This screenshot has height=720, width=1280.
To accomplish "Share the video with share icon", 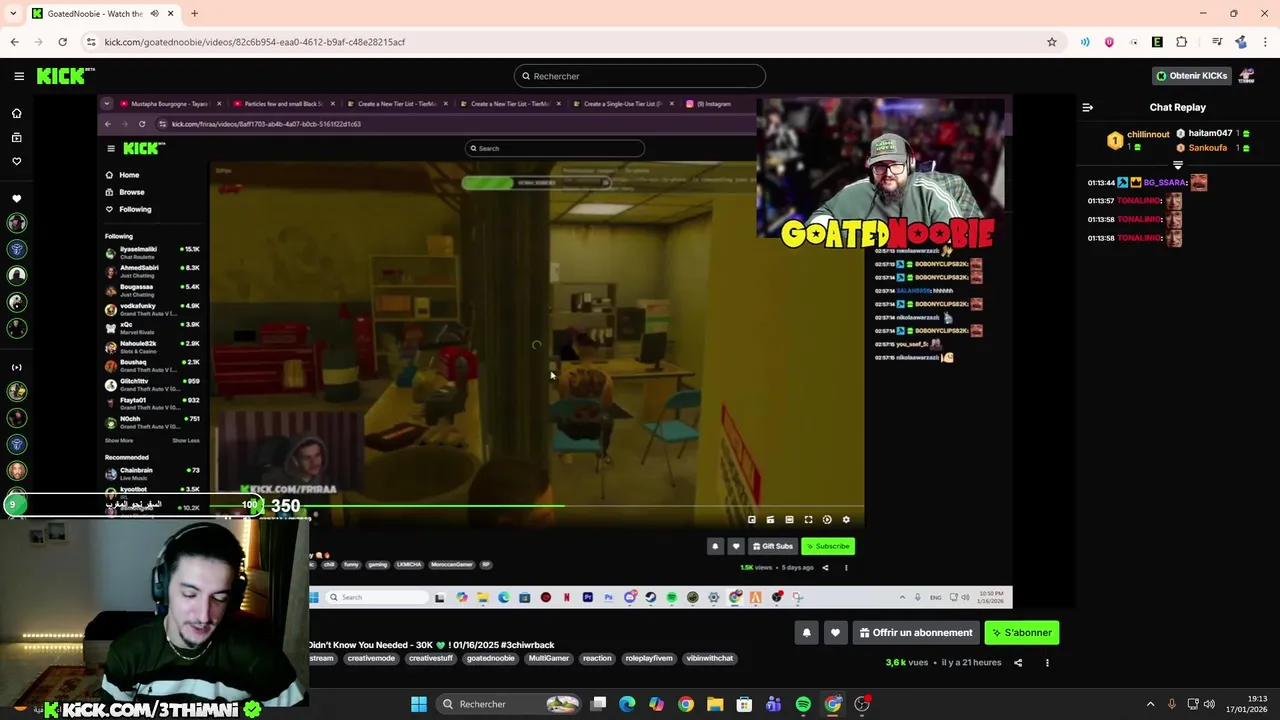I will tap(1018, 662).
